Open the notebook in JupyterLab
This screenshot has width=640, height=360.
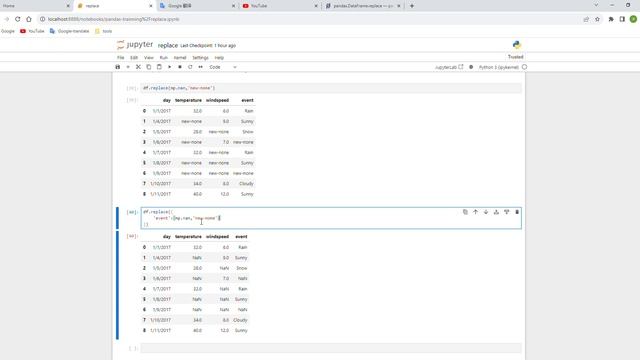(449, 67)
